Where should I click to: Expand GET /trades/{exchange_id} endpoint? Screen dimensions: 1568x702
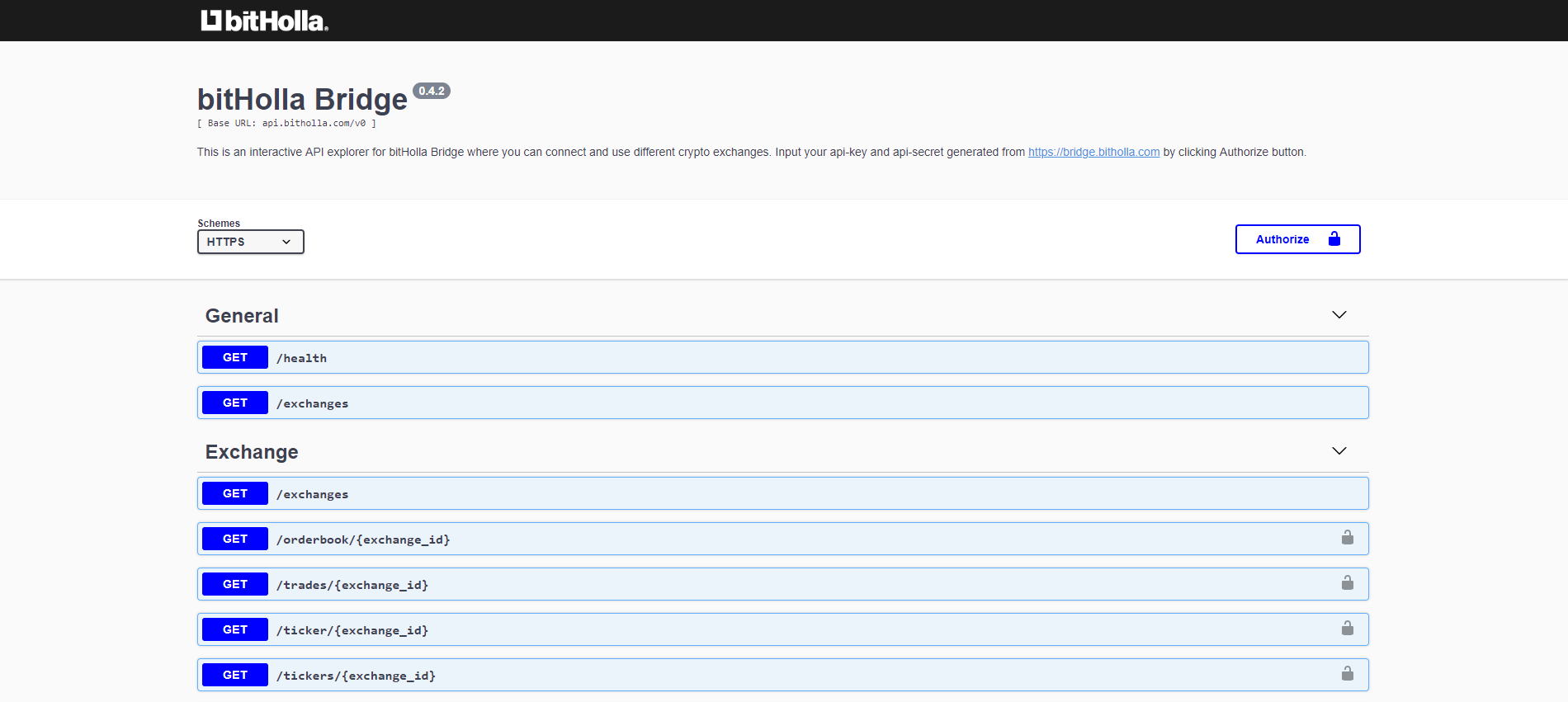click(782, 584)
